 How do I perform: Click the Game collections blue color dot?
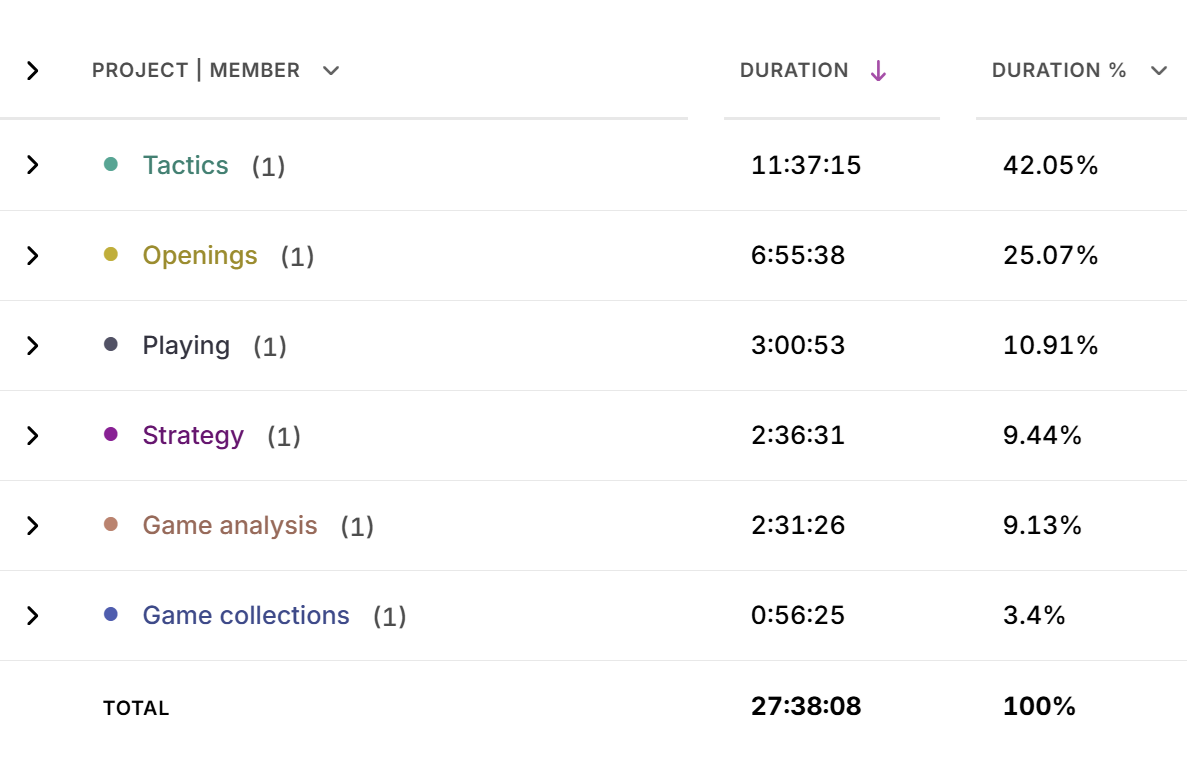coord(111,614)
